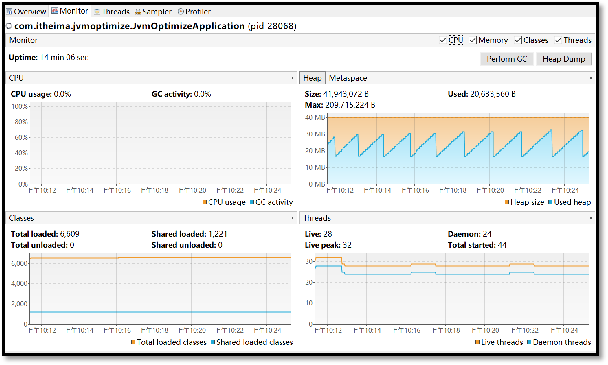Click the Overview tab icon
The width and height of the screenshot is (608, 365).
pos(9,12)
